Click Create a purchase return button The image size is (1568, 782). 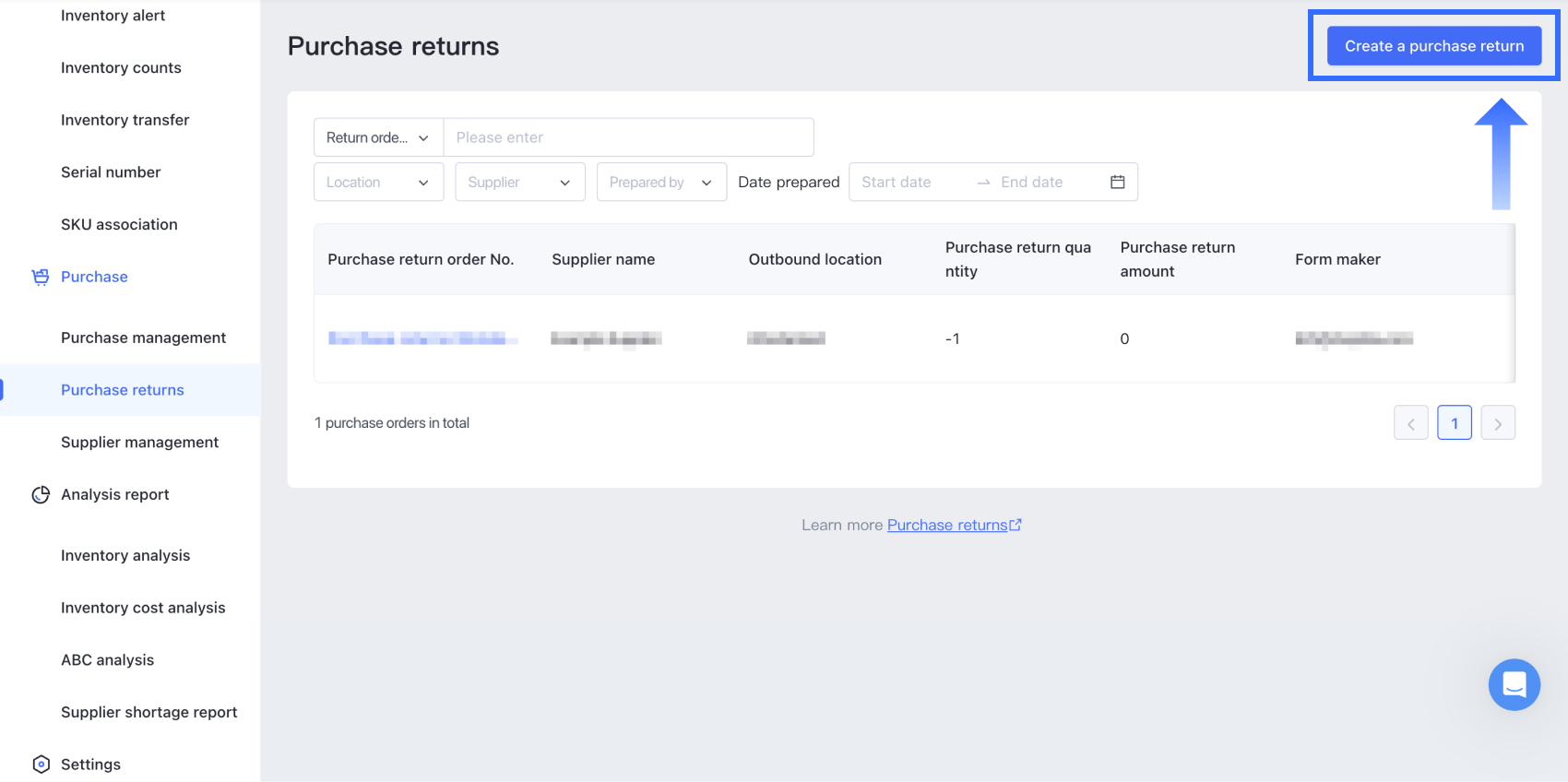click(x=1433, y=46)
